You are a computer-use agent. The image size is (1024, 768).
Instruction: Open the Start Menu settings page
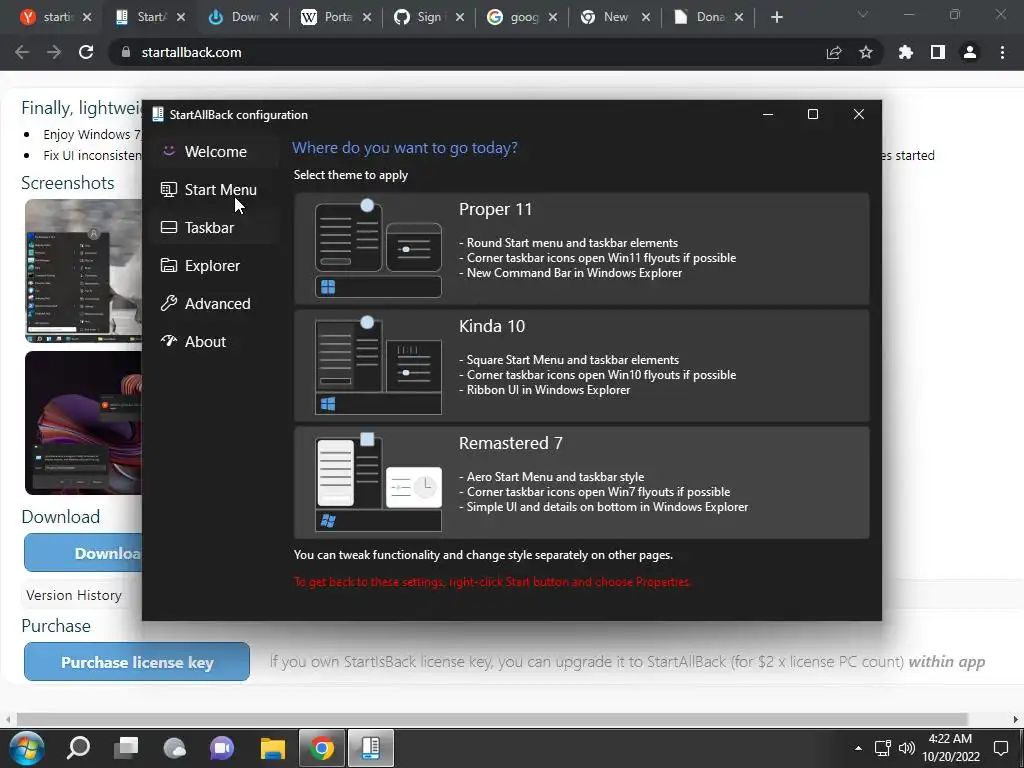coord(214,189)
